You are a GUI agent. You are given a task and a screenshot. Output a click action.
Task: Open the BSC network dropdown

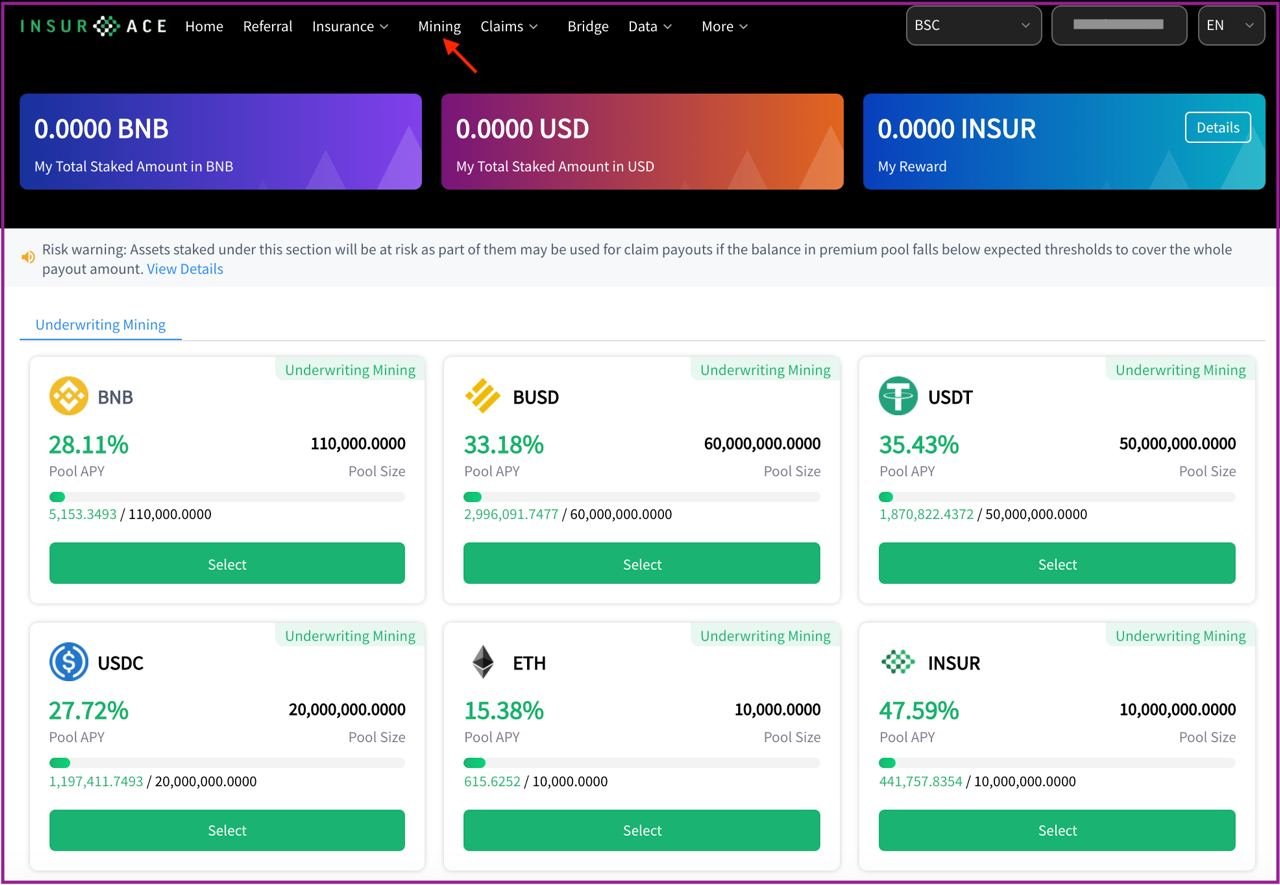pos(973,26)
